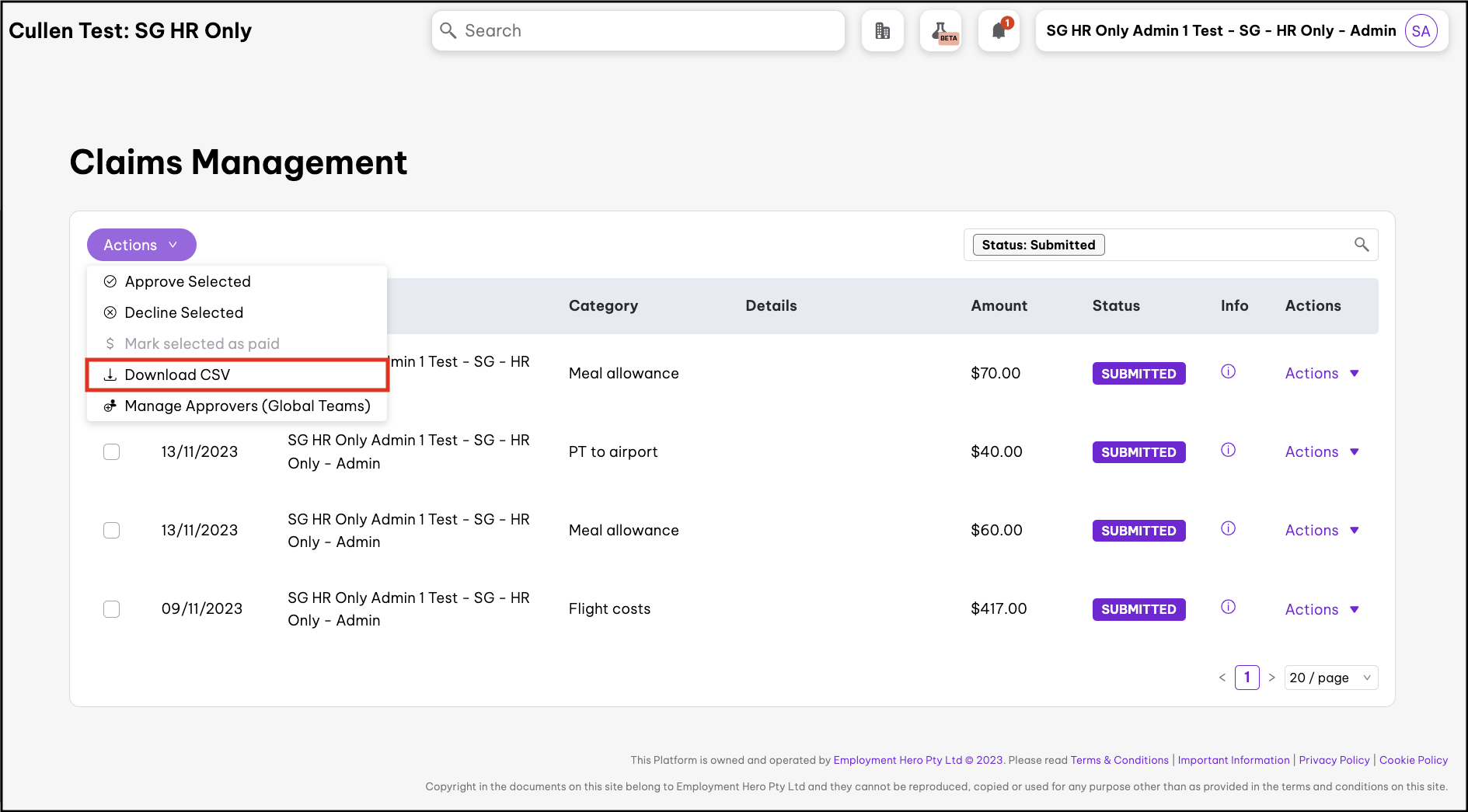Expand row Actions for the $40.00 claim

[x=1321, y=452]
